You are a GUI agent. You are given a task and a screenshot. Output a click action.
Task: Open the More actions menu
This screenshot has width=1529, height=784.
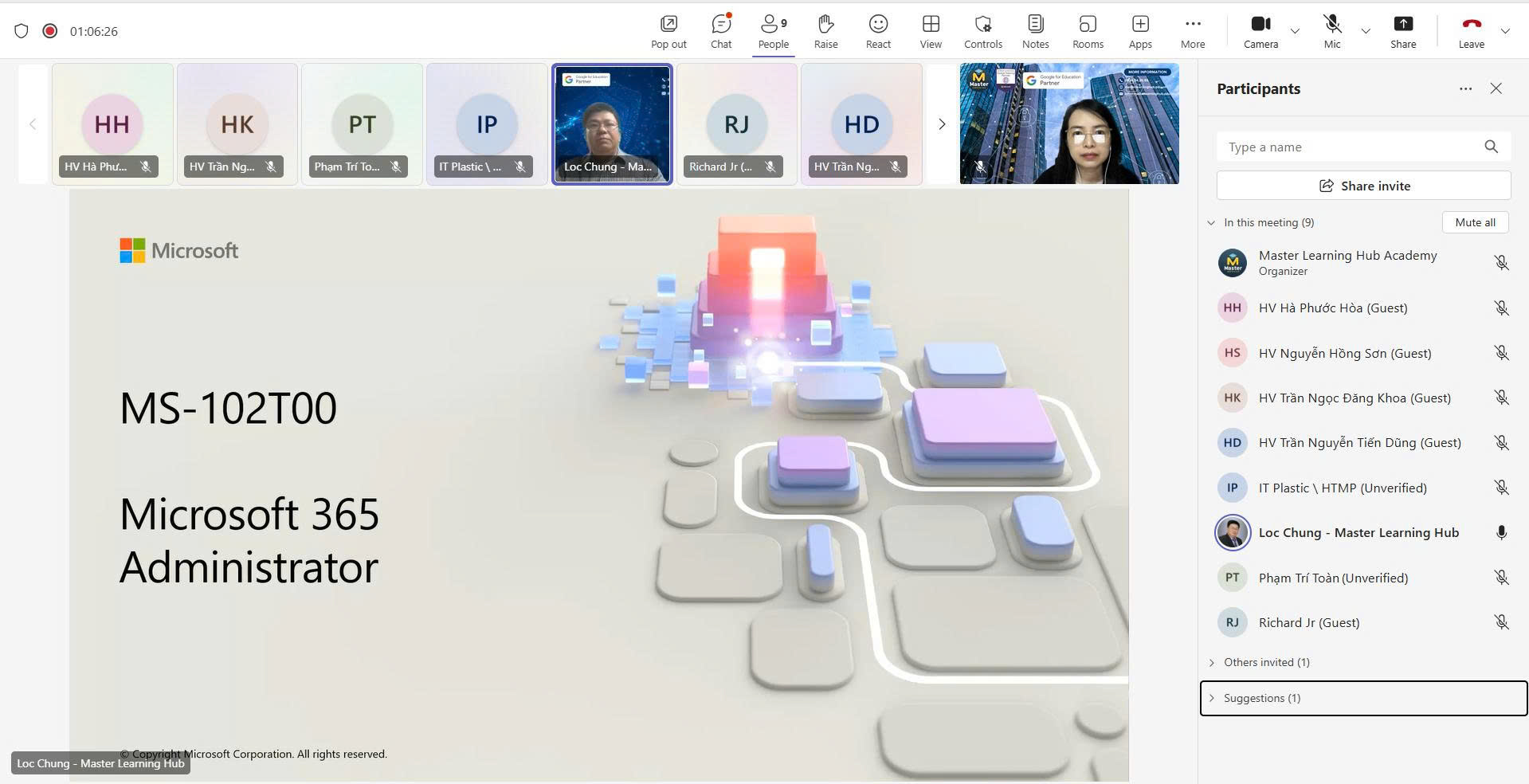tap(1192, 32)
